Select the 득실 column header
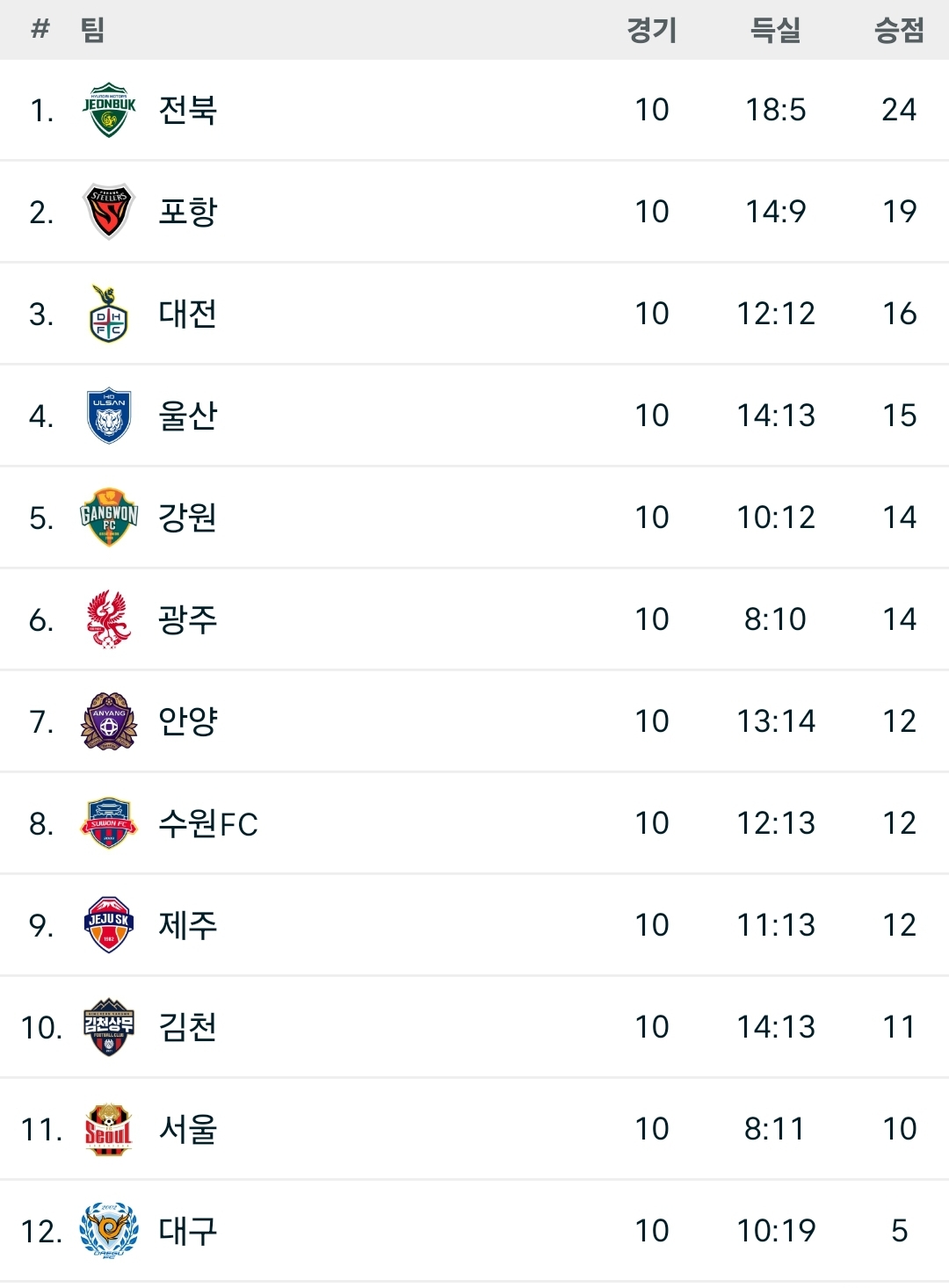The width and height of the screenshot is (949, 1288). [775, 31]
